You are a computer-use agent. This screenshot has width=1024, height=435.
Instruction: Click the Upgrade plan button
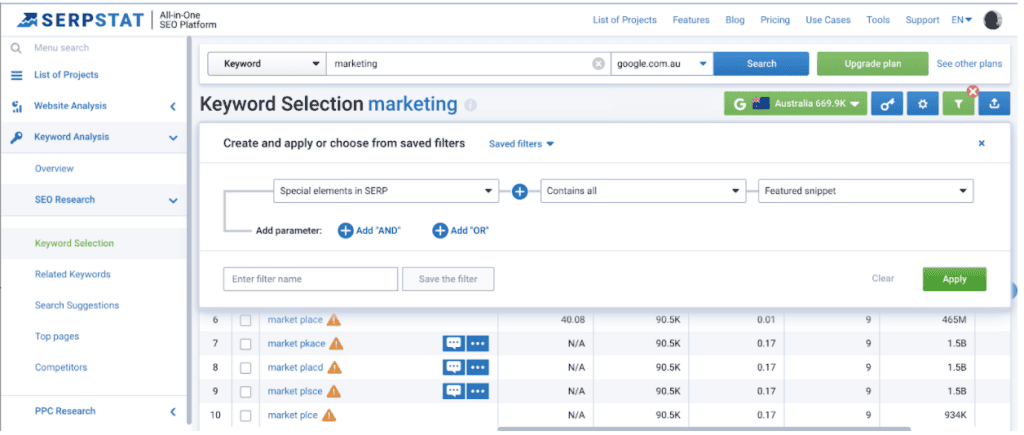(x=872, y=64)
